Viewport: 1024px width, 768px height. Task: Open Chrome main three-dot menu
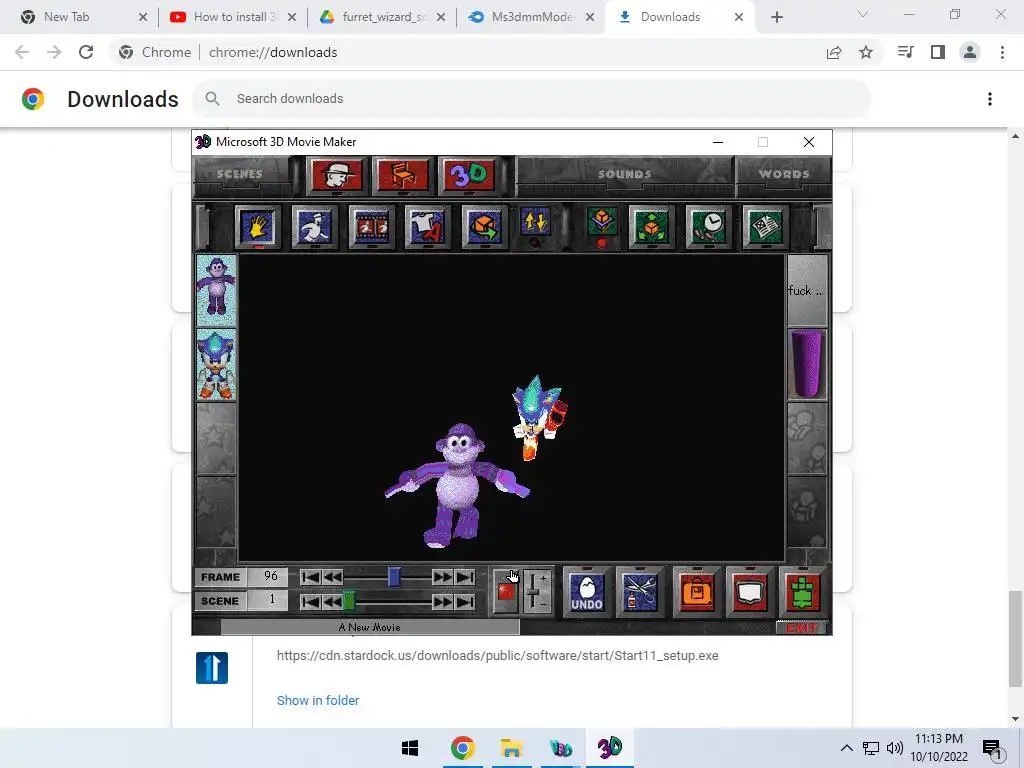pyautogui.click(x=1002, y=52)
